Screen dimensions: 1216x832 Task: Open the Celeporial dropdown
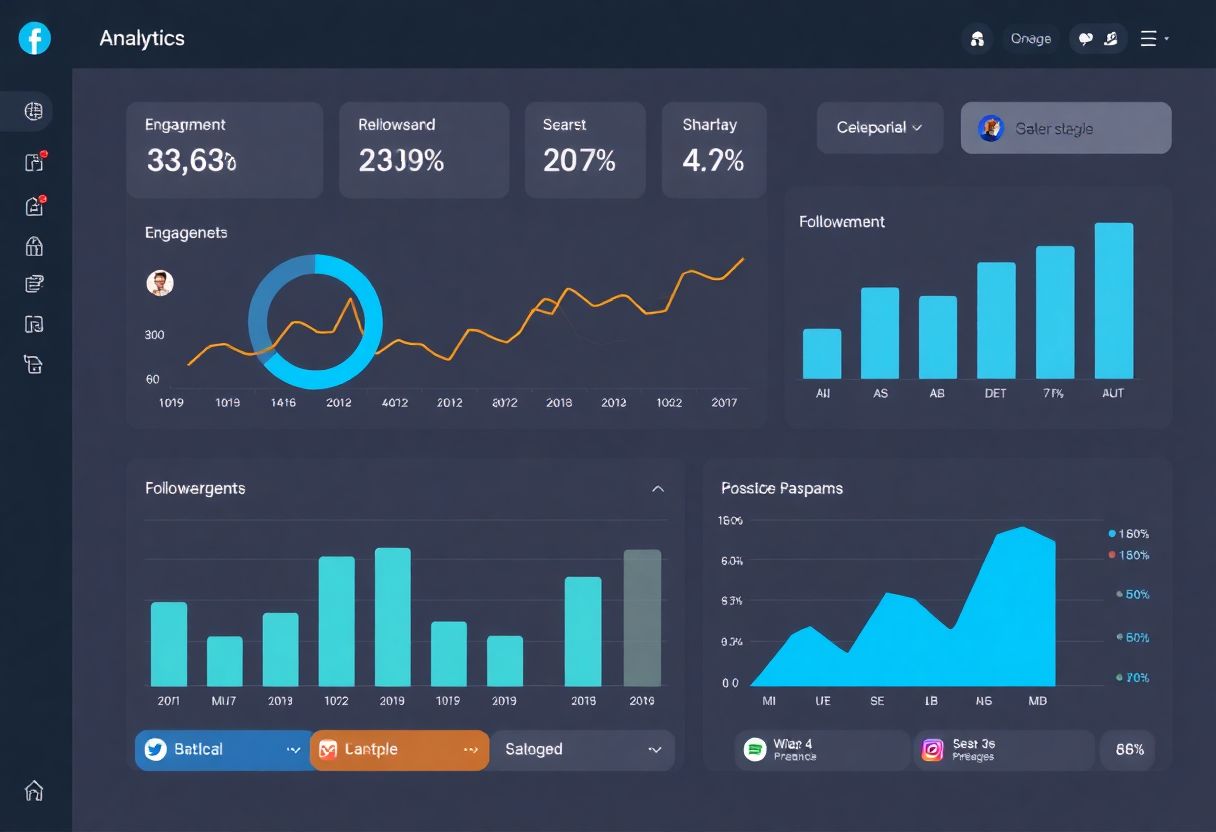click(879, 128)
